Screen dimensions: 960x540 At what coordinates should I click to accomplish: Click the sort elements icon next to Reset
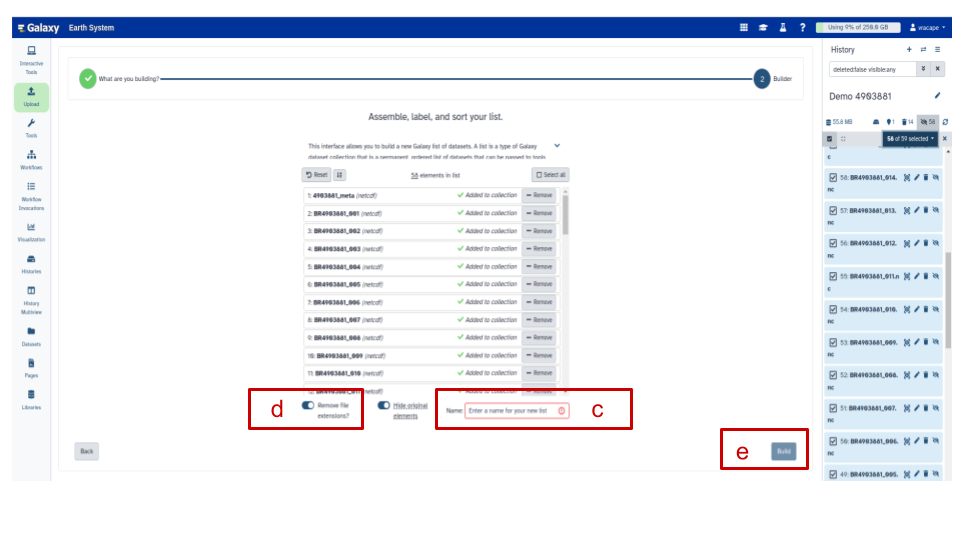click(340, 174)
